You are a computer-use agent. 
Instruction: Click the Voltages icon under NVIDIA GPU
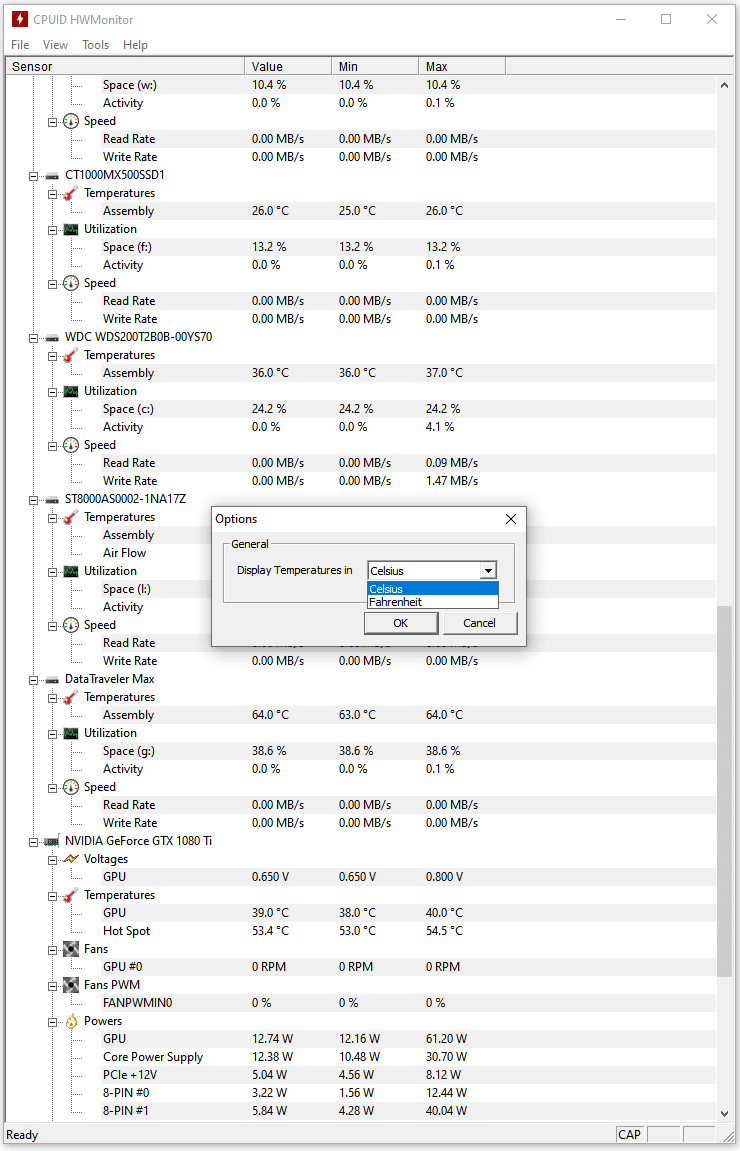70,859
